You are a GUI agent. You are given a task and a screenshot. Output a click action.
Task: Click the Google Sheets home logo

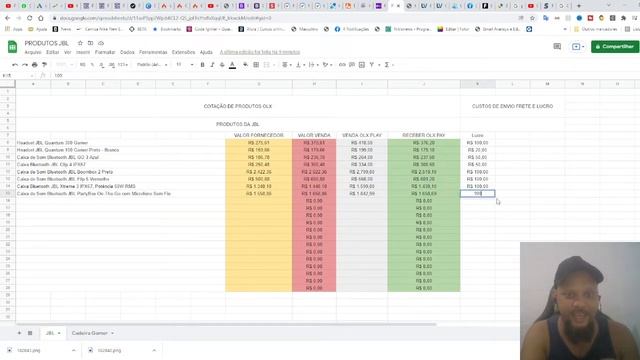point(12,47)
